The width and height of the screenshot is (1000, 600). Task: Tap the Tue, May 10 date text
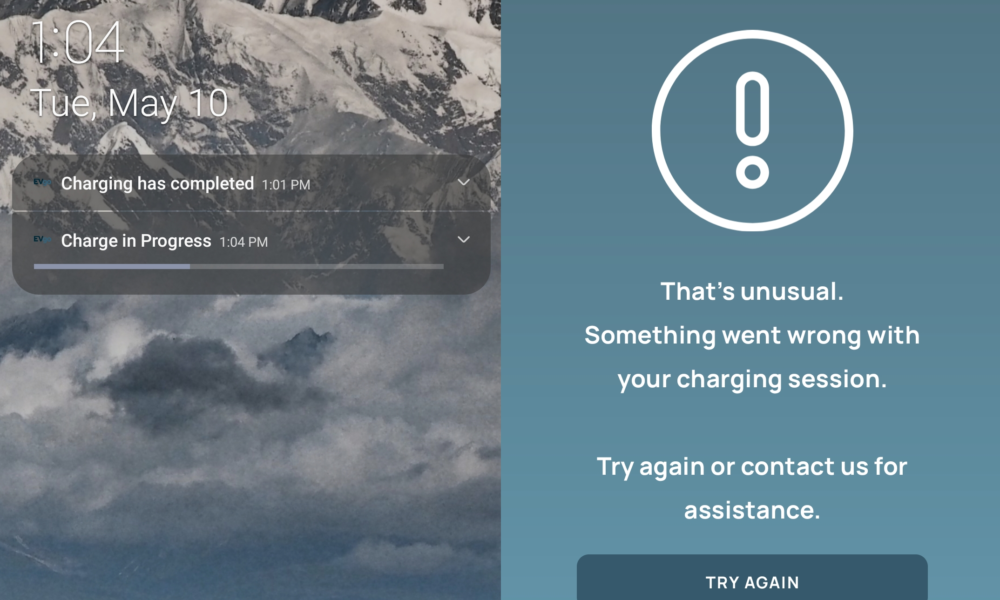click(129, 103)
